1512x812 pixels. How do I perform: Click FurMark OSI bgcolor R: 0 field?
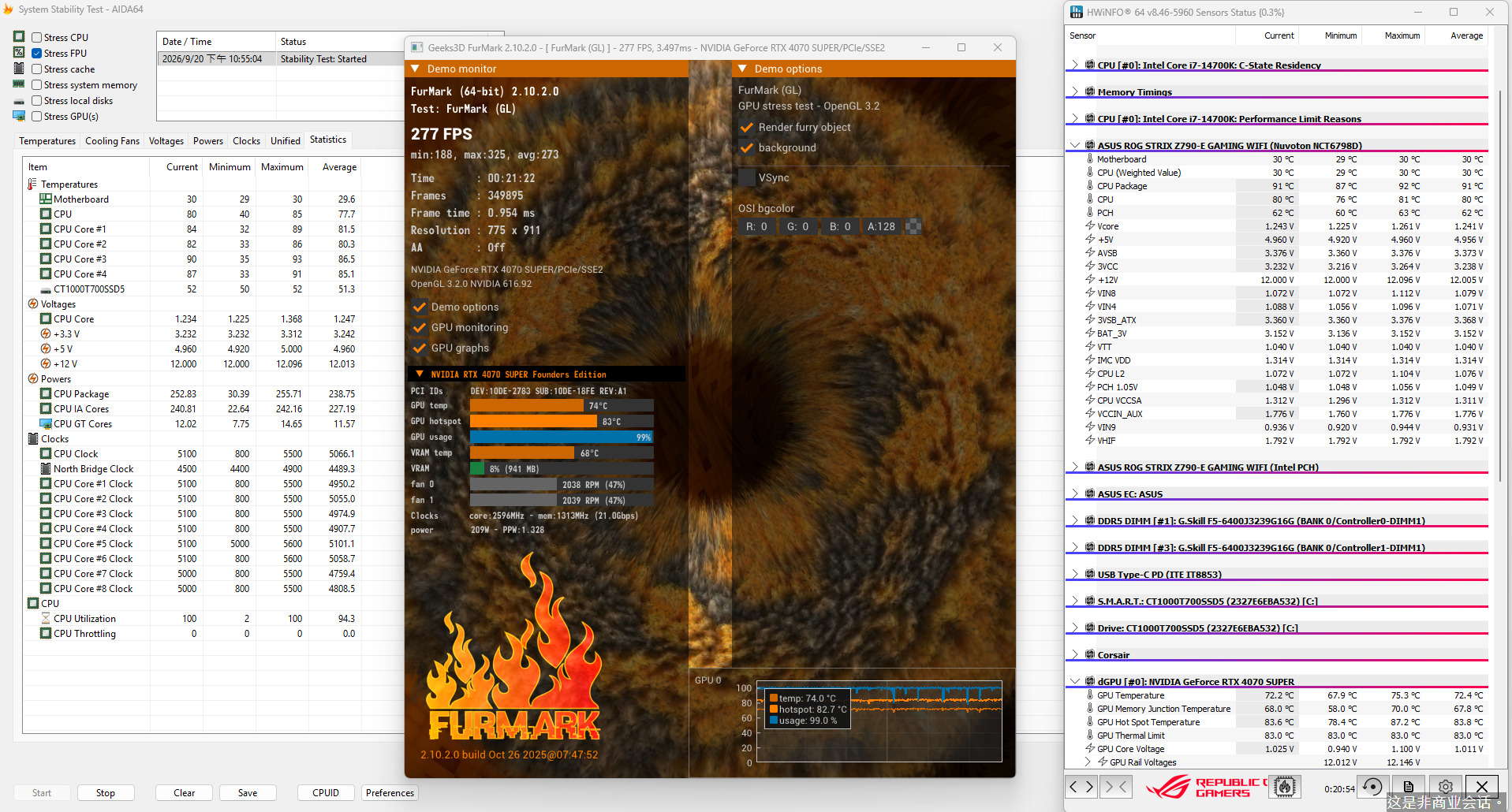[757, 226]
